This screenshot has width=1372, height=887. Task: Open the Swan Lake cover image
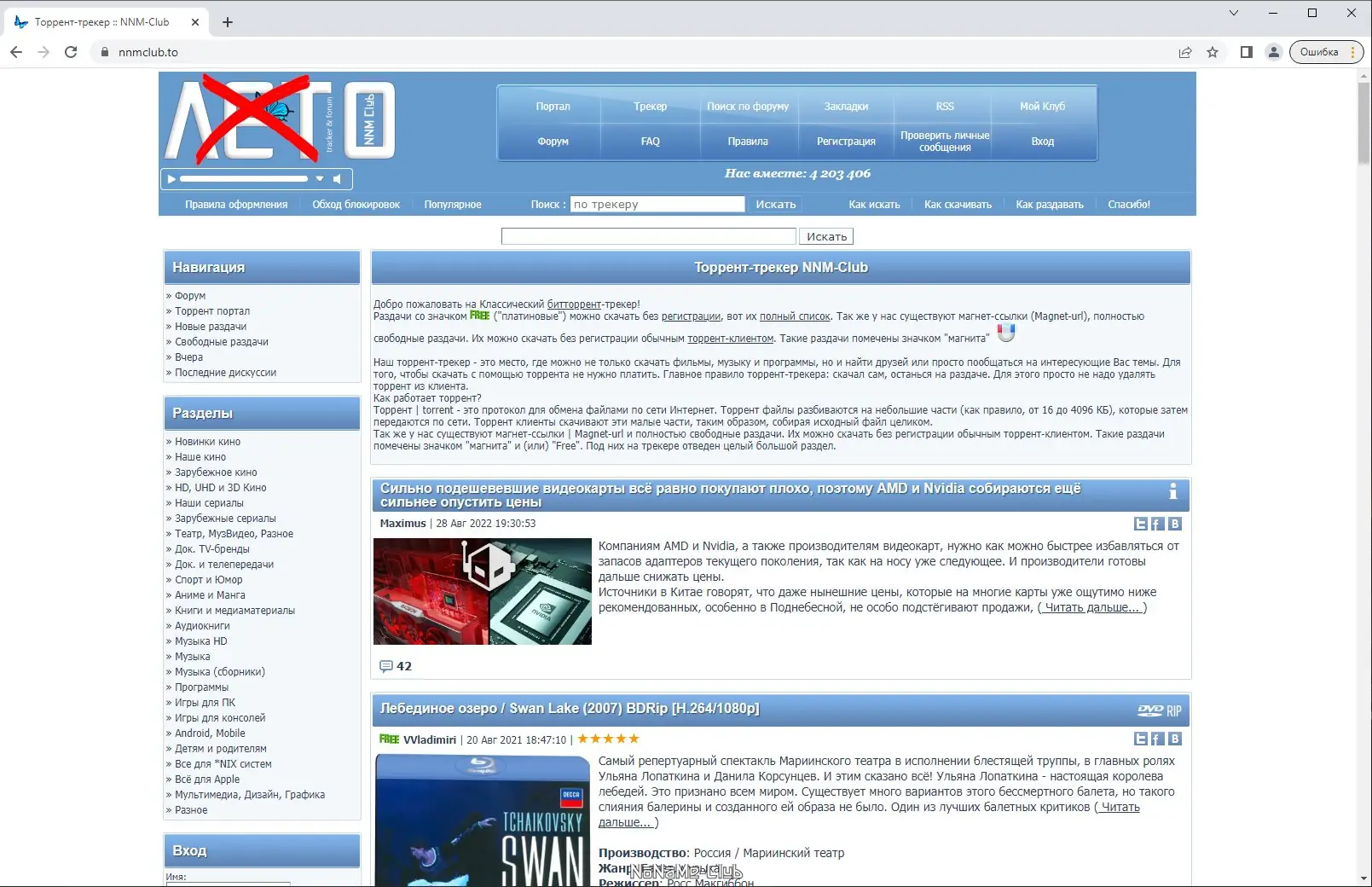point(483,820)
